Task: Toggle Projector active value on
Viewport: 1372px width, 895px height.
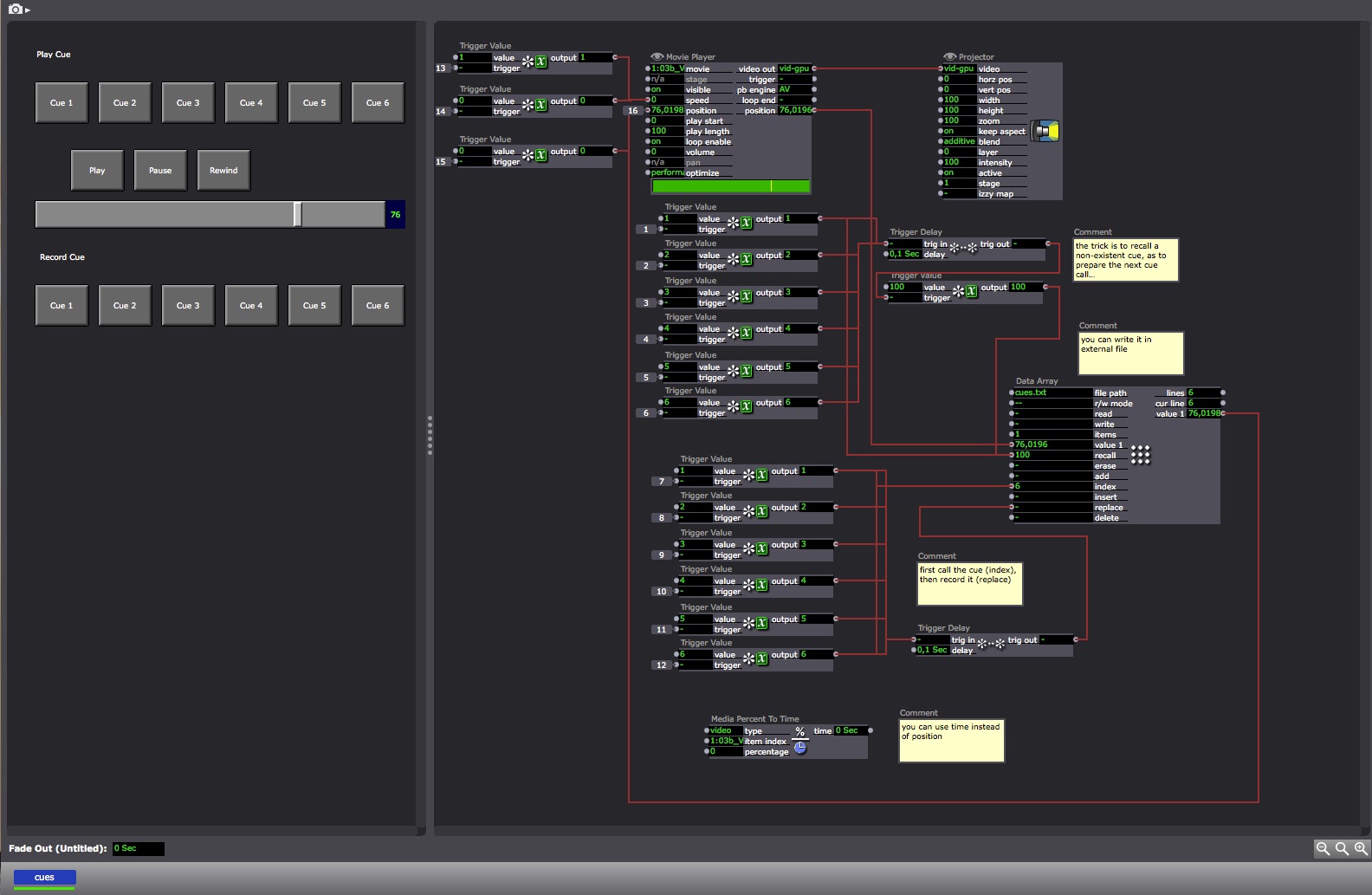Action: point(959,172)
